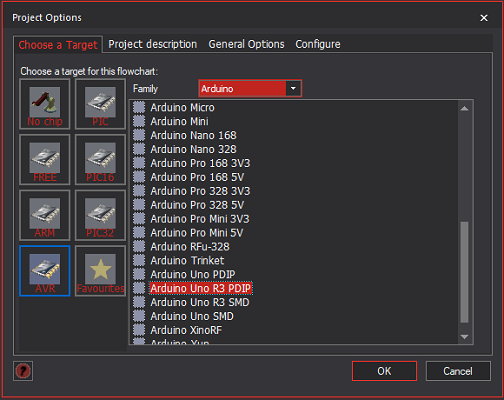Click chip icon beside Arduino Mini
Screen dimensions: 504x400
[139, 121]
